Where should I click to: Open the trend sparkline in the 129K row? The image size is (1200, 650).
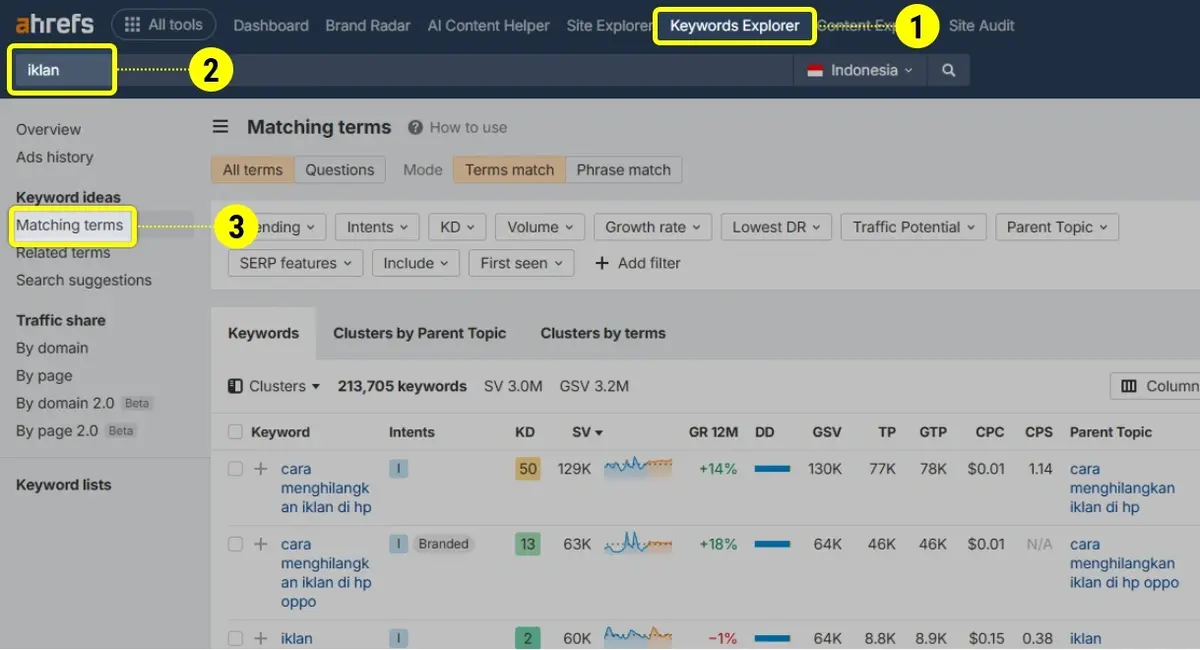click(638, 467)
